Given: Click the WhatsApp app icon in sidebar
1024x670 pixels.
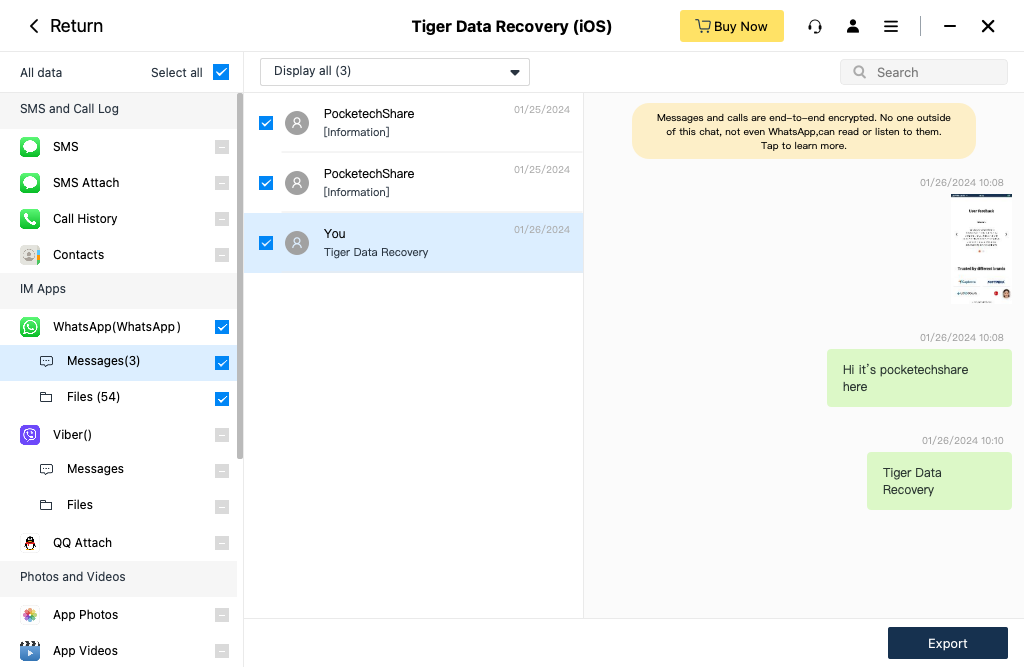Looking at the screenshot, I should point(30,327).
